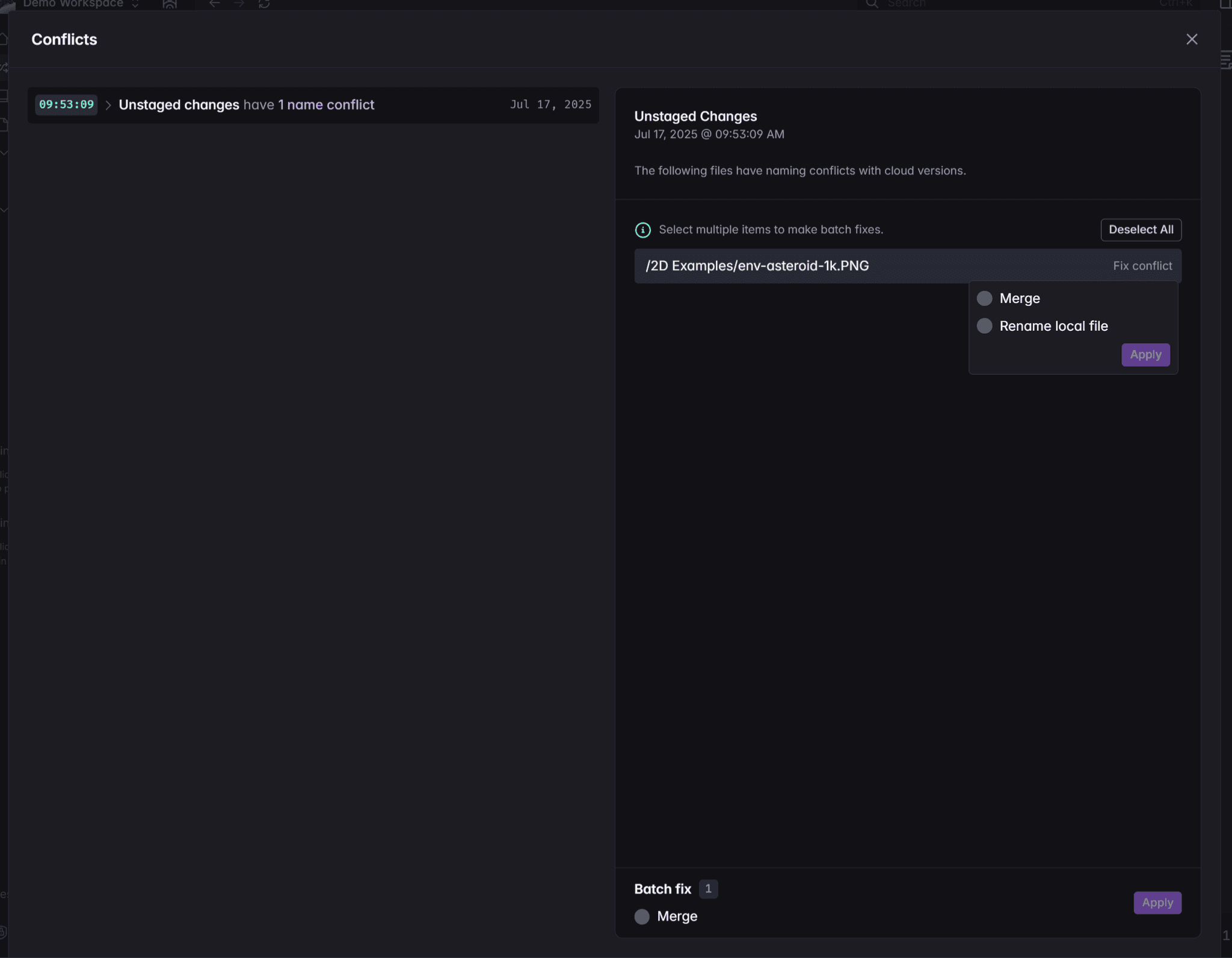The image size is (1232, 958).
Task: Click the home icon in left sidebar
Action: [x=4, y=40]
